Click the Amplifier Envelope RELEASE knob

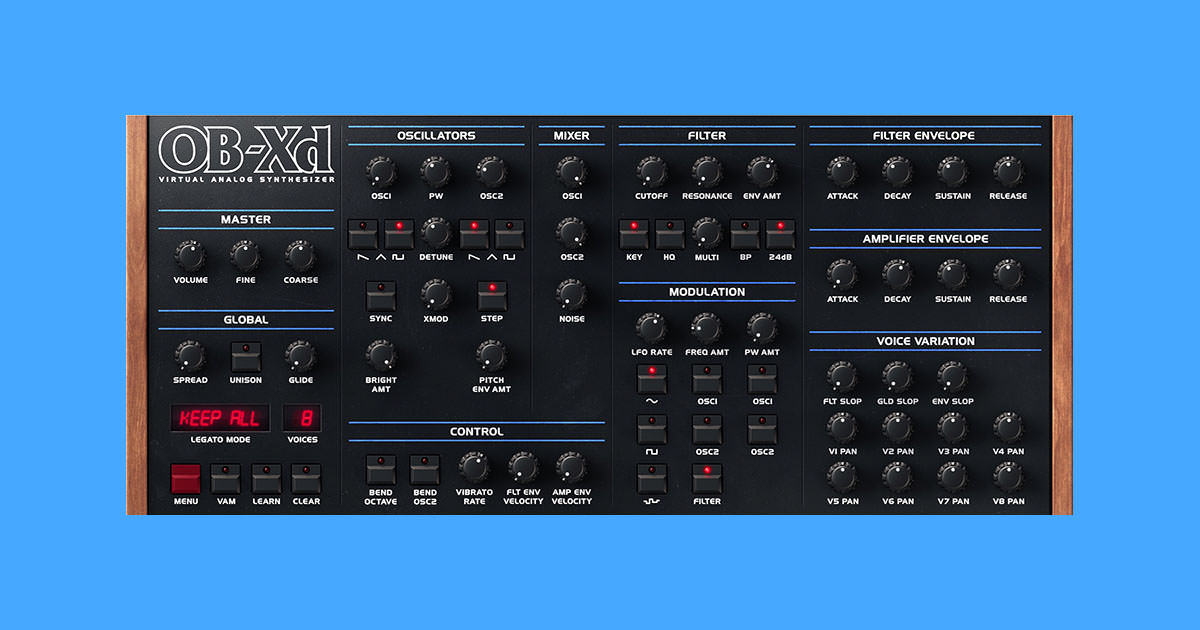coord(1009,274)
